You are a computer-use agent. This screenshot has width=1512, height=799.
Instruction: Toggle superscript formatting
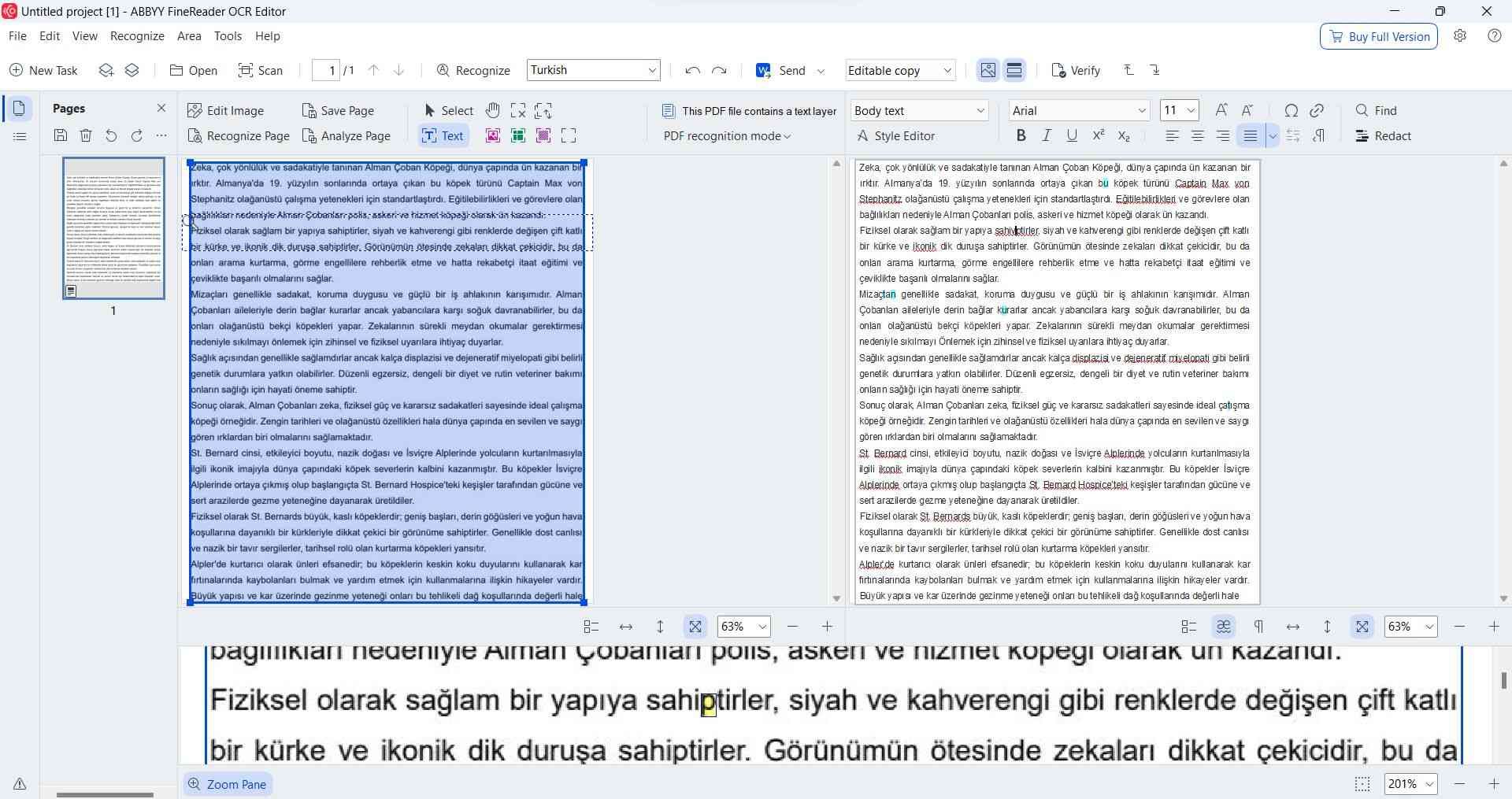pos(1097,135)
